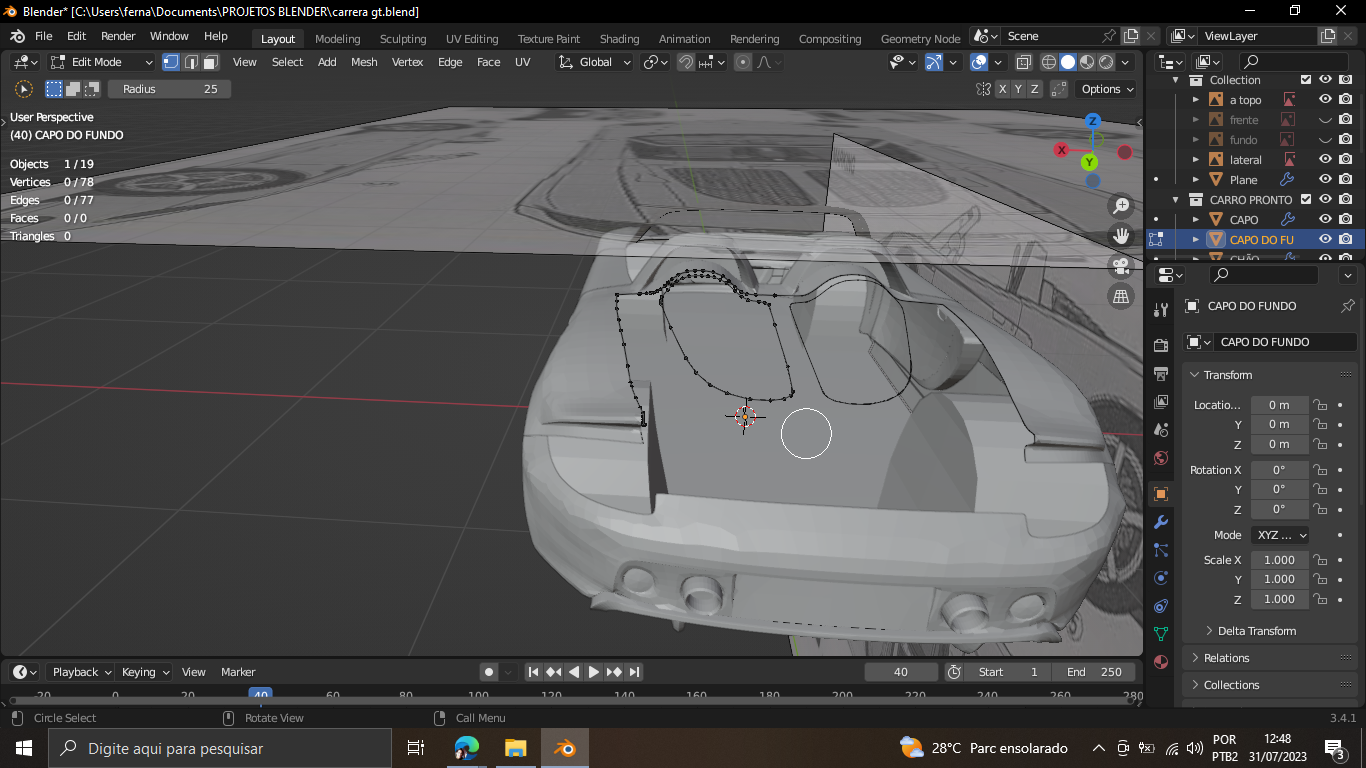Viewport: 1366px width, 768px height.
Task: Click the zoom magnifier viewport gizmo
Action: [1121, 205]
